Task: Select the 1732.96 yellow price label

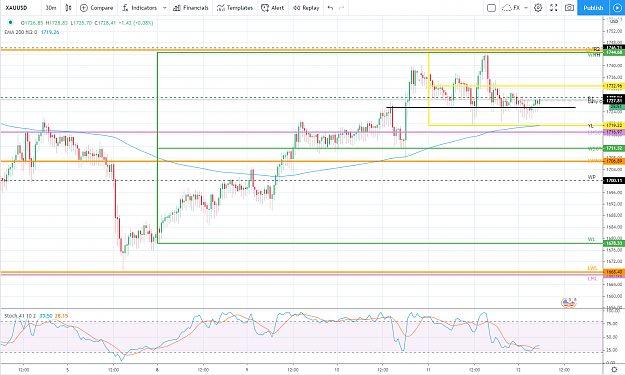Action: pyautogui.click(x=614, y=86)
